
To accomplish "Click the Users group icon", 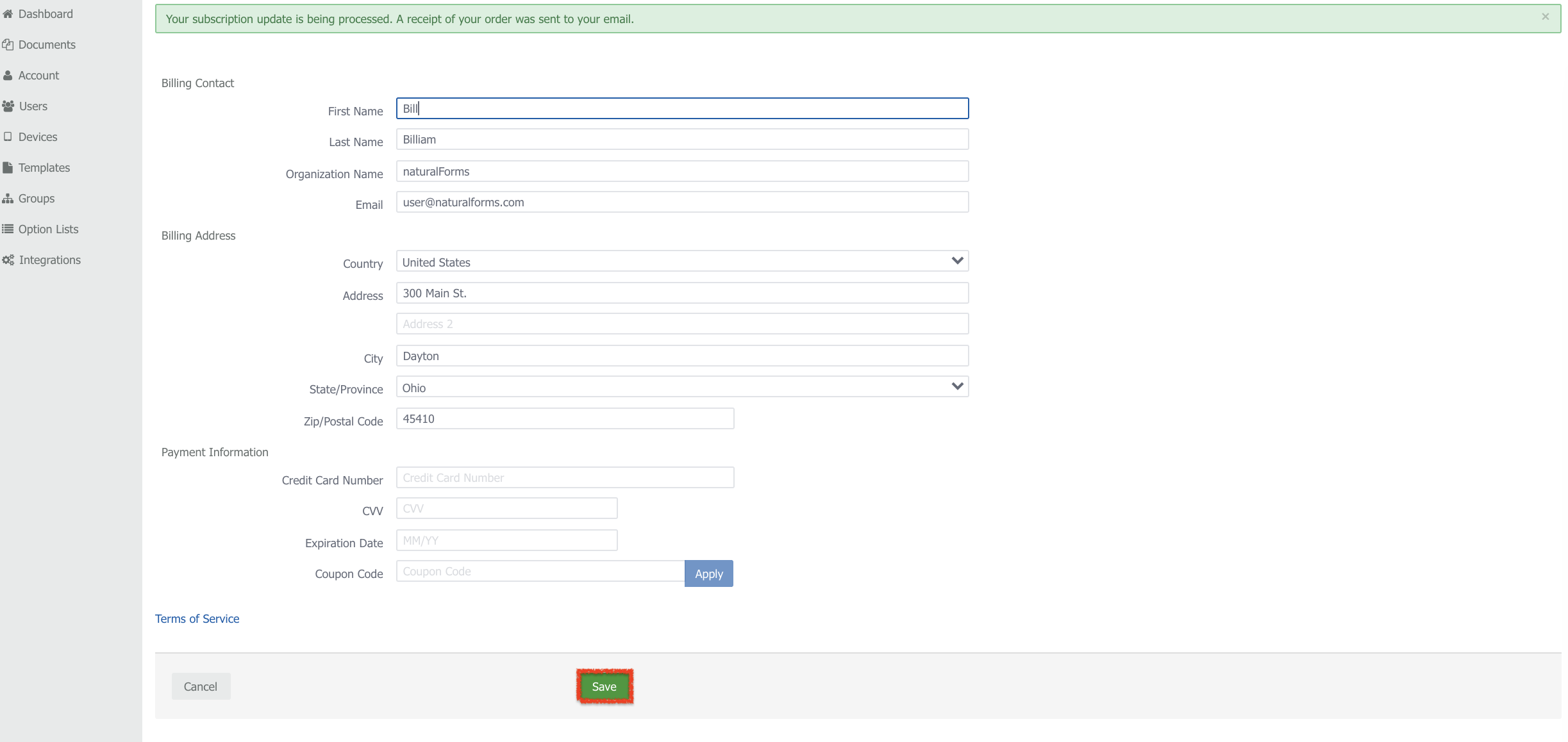I will pyautogui.click(x=8, y=106).
